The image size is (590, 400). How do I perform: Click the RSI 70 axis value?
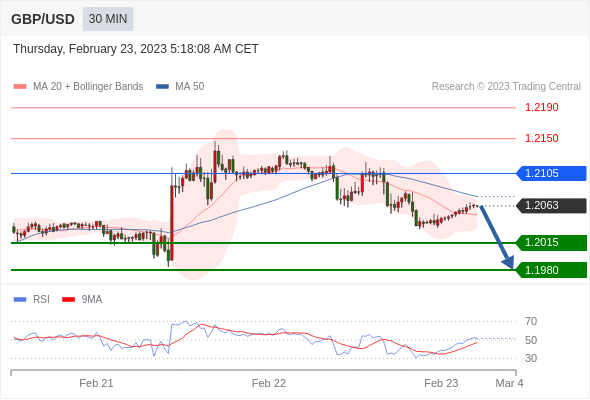coord(531,321)
